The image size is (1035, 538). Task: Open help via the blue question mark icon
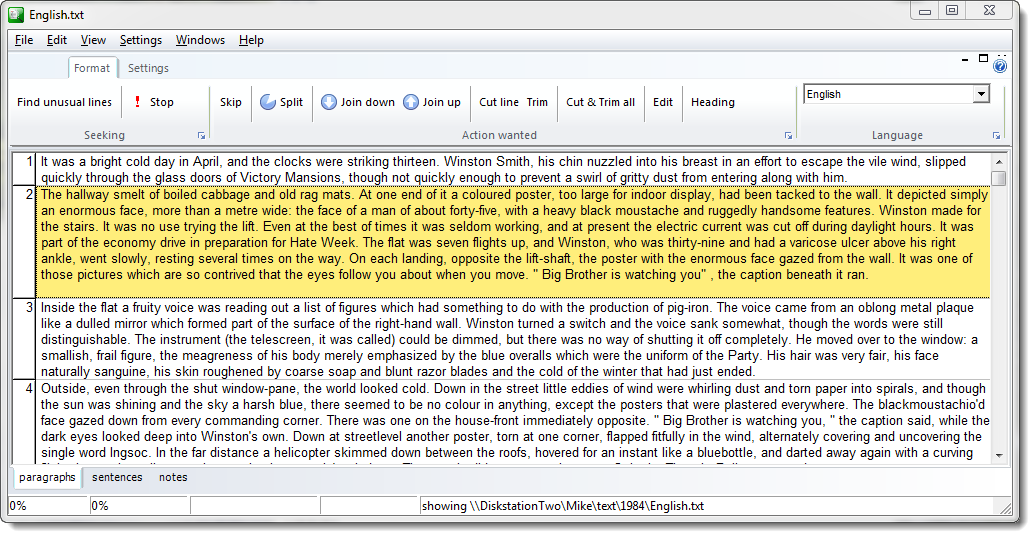(x=1000, y=66)
